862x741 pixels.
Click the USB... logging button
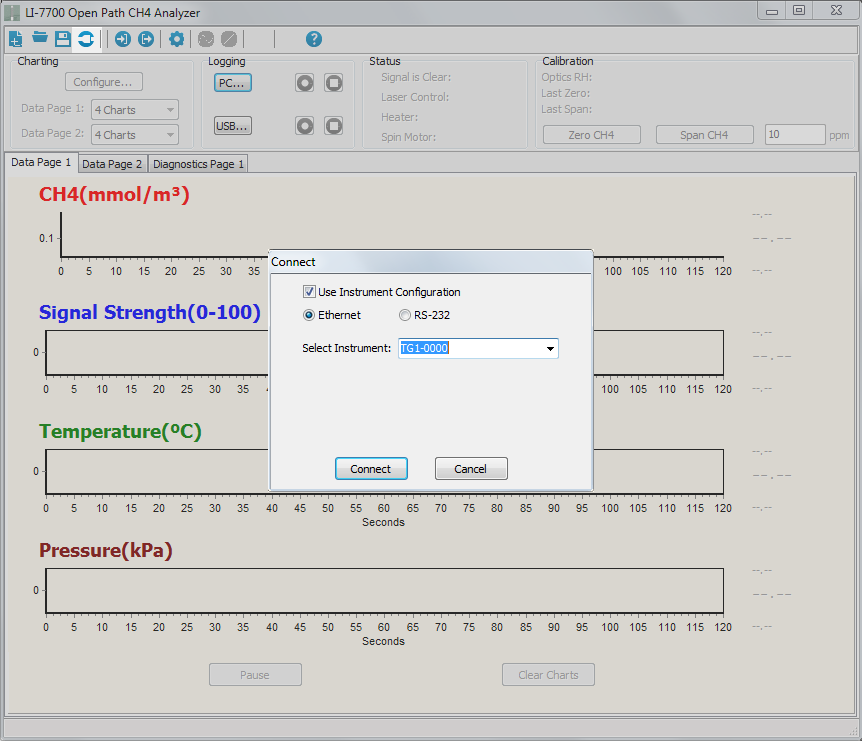[233, 126]
